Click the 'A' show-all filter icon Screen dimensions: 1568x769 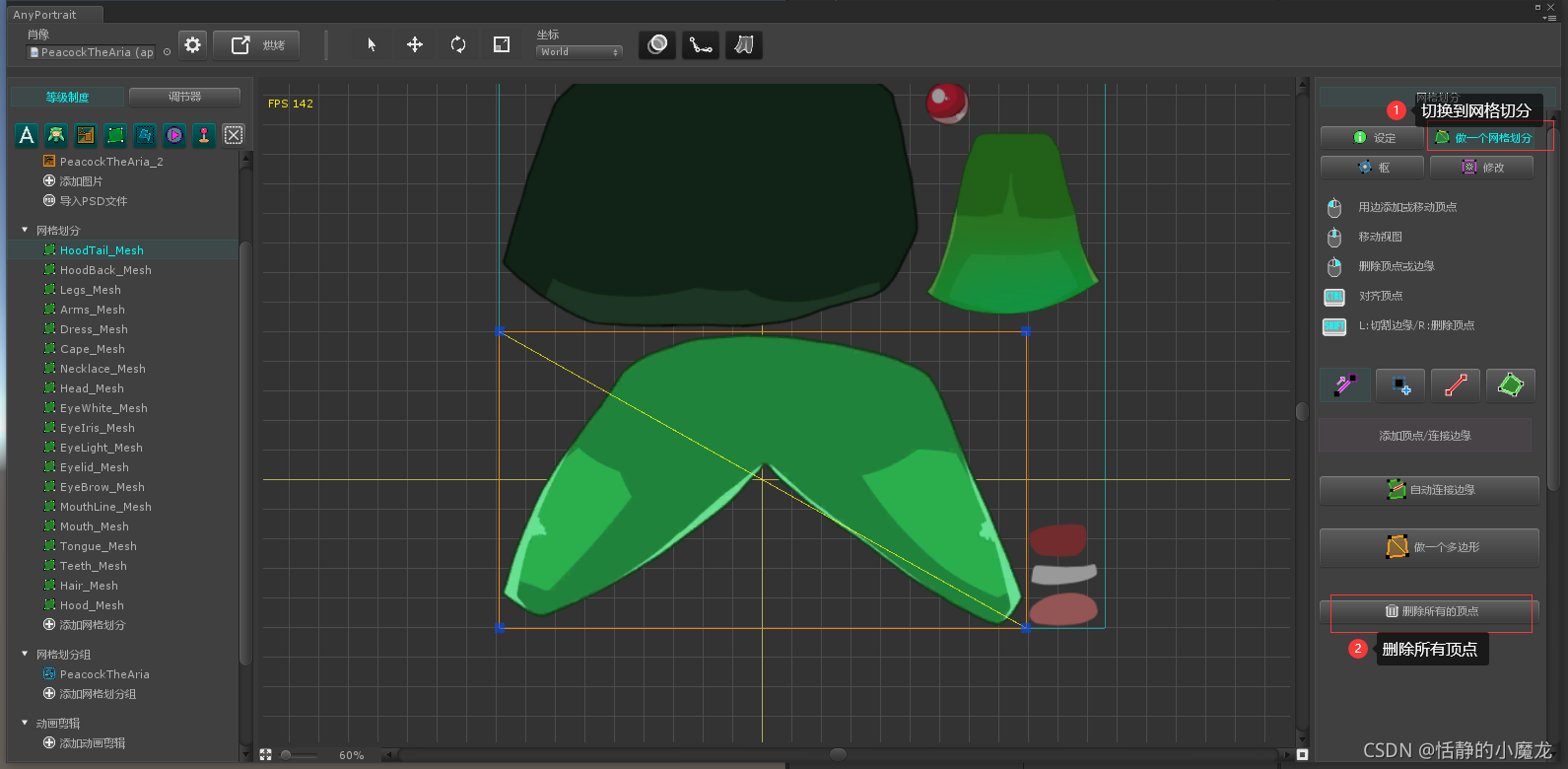tap(27, 135)
